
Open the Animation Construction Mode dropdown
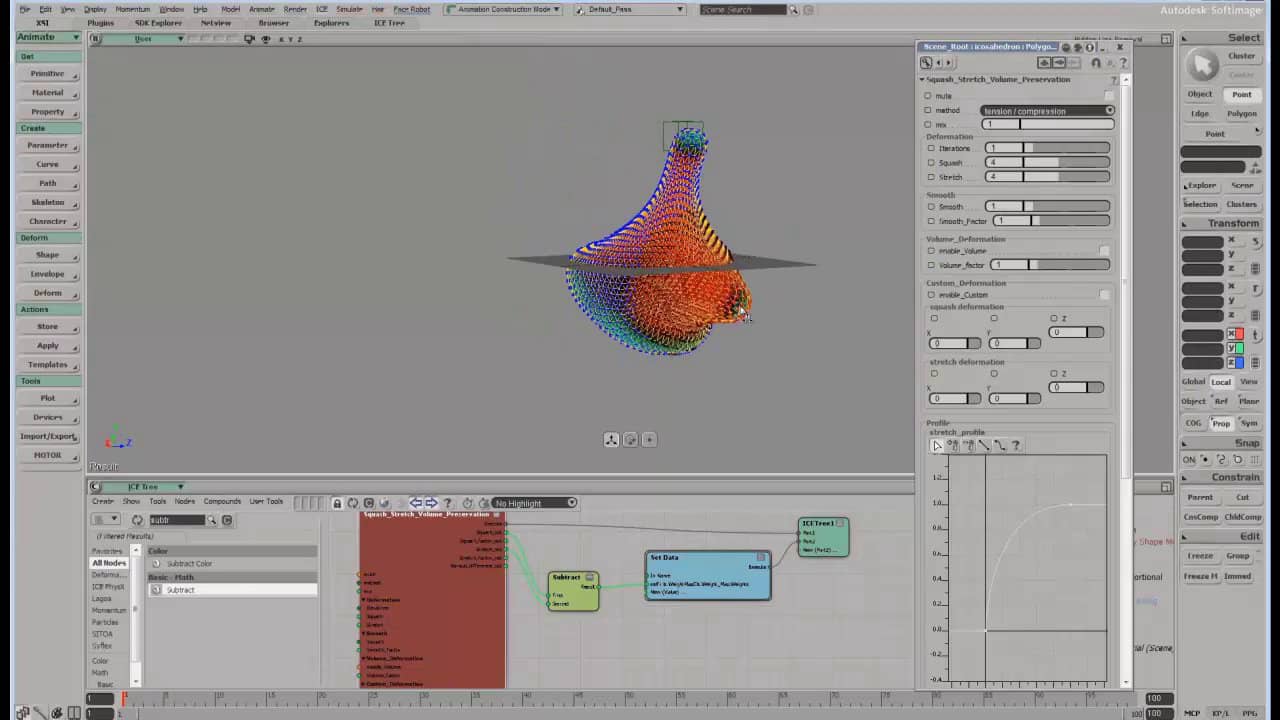pyautogui.click(x=502, y=9)
